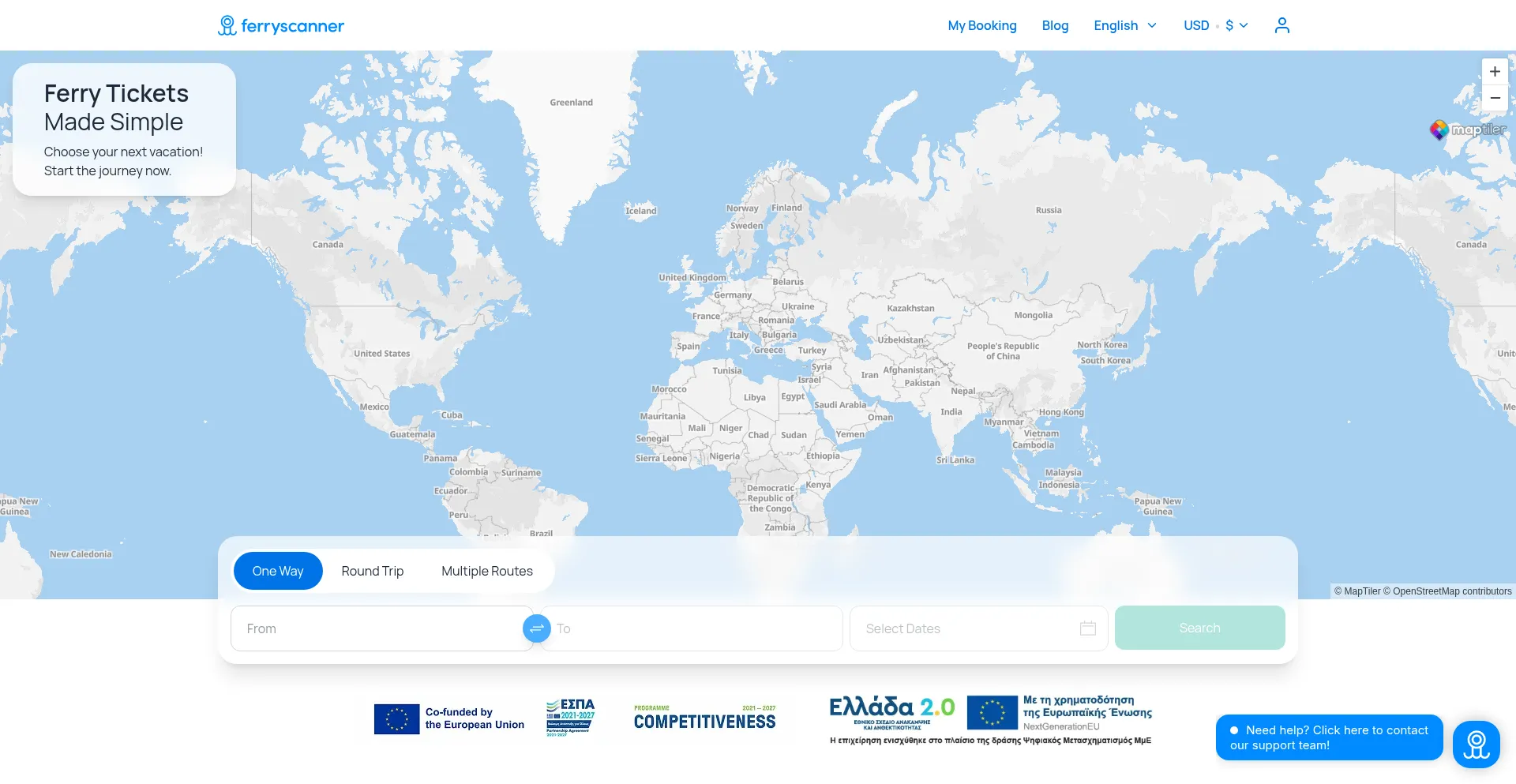Click the MapTiler logo on map
This screenshot has width=1516, height=784.
click(1467, 129)
